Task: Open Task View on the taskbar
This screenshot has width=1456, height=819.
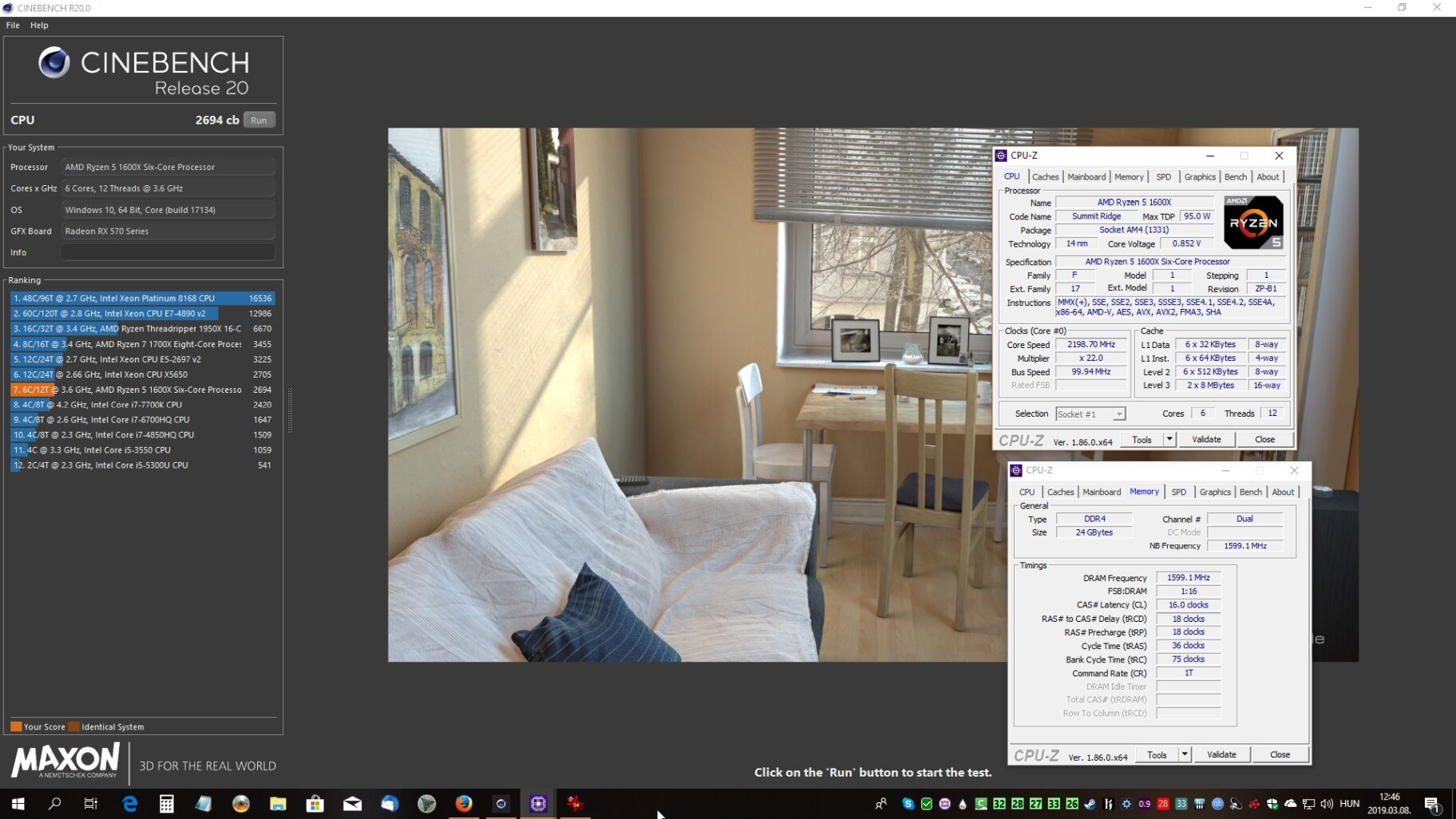Action: point(91,804)
